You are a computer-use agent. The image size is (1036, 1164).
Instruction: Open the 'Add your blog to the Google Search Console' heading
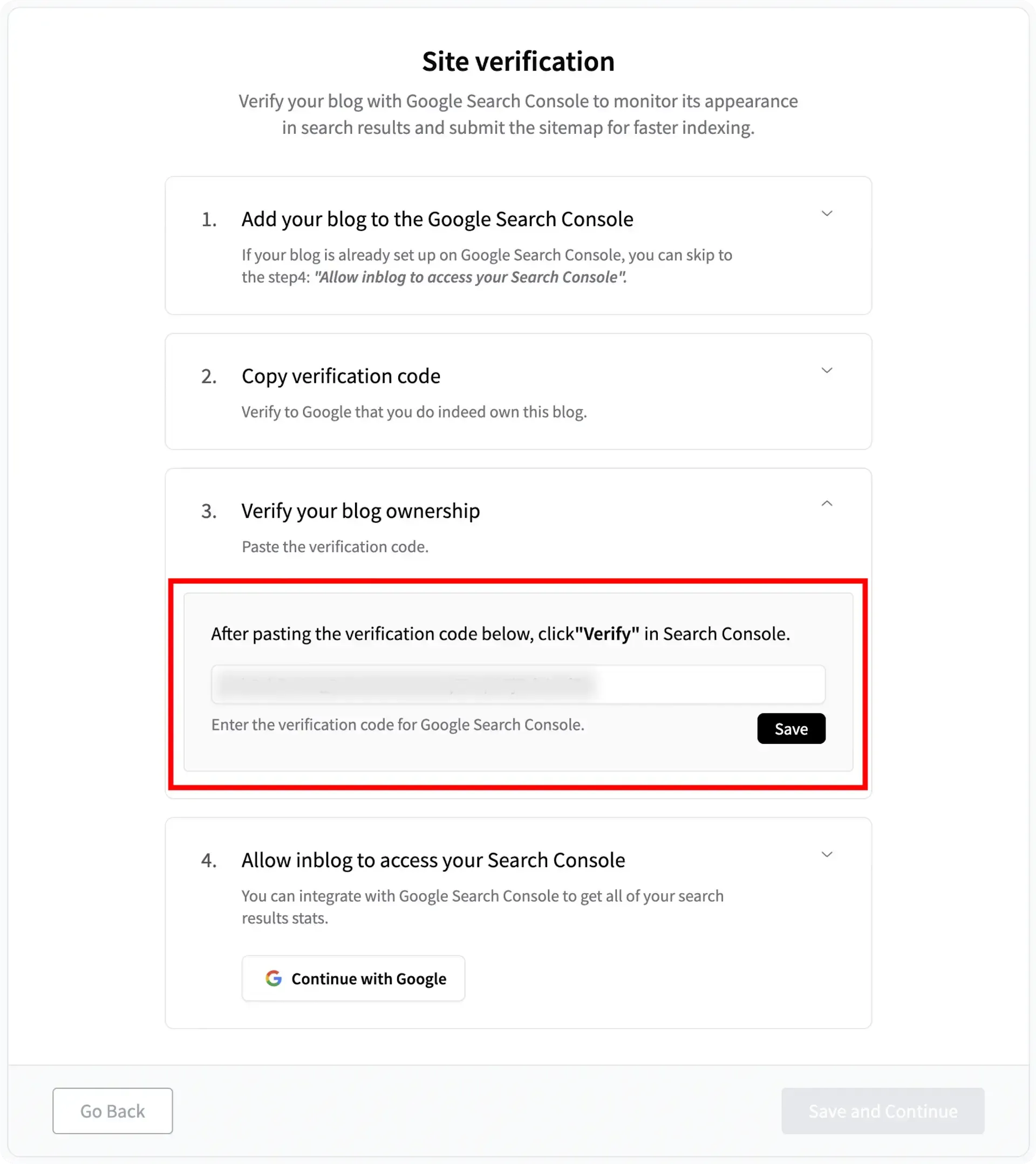pos(437,219)
